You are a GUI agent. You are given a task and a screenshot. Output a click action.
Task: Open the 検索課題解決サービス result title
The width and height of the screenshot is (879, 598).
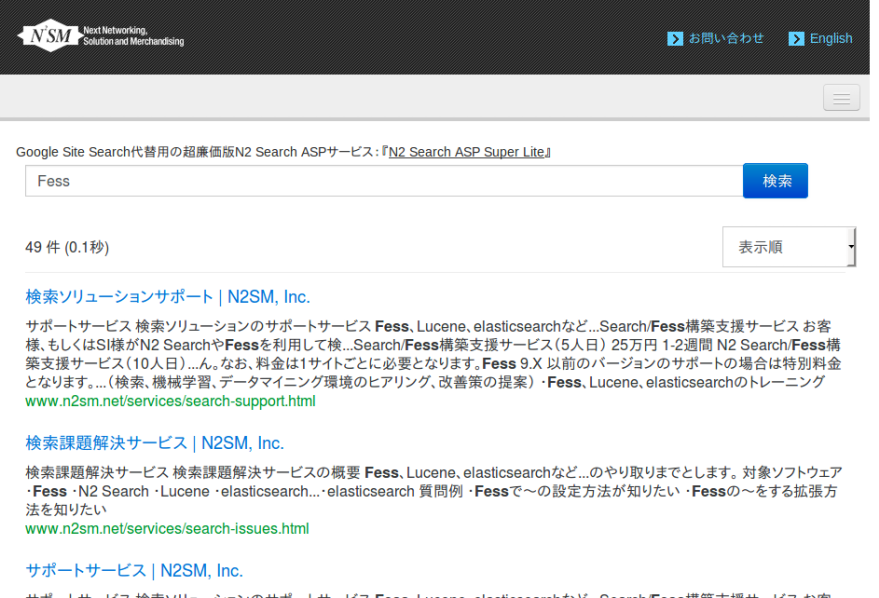pos(155,443)
